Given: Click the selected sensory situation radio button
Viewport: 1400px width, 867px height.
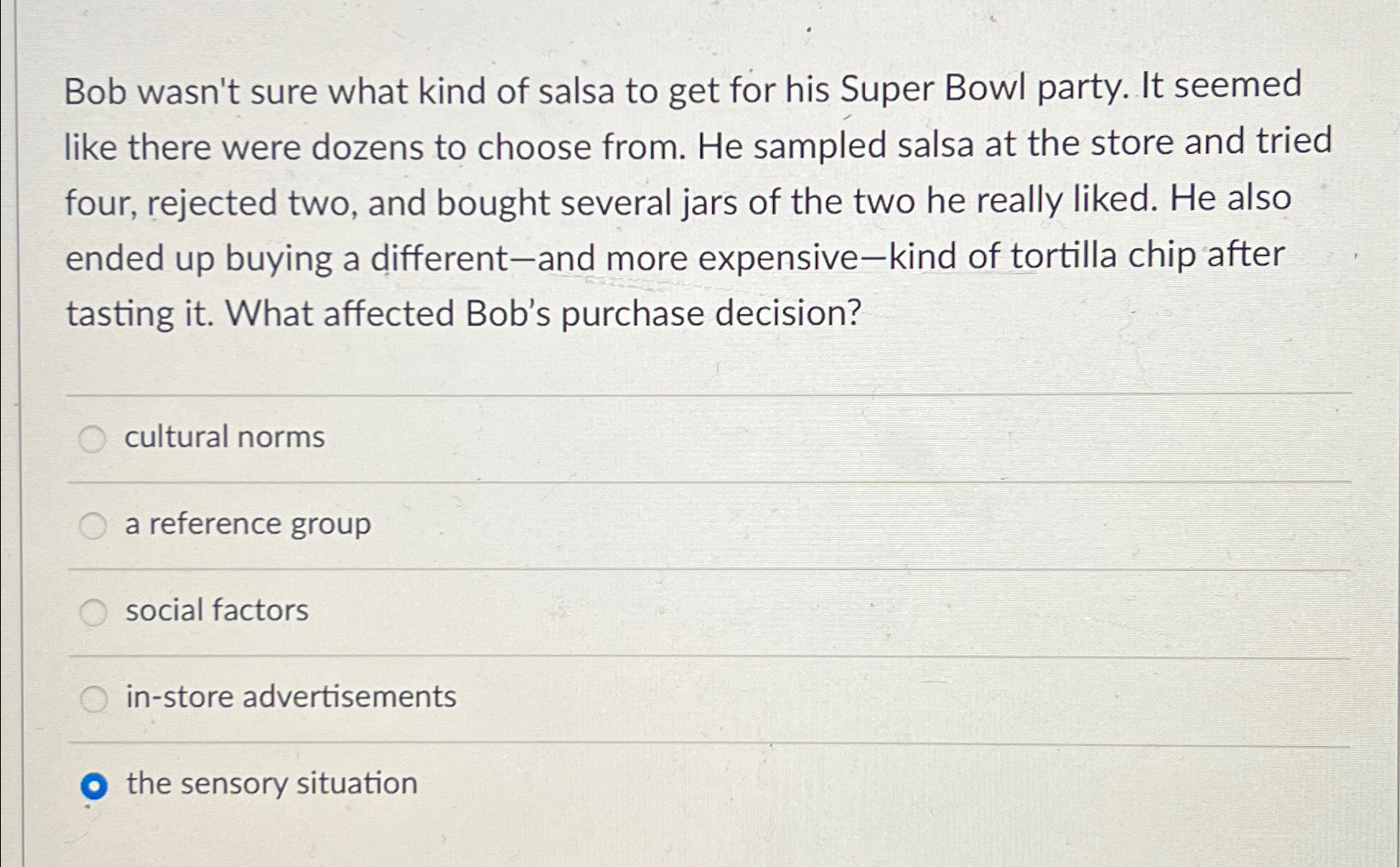Looking at the screenshot, I should (x=94, y=787).
